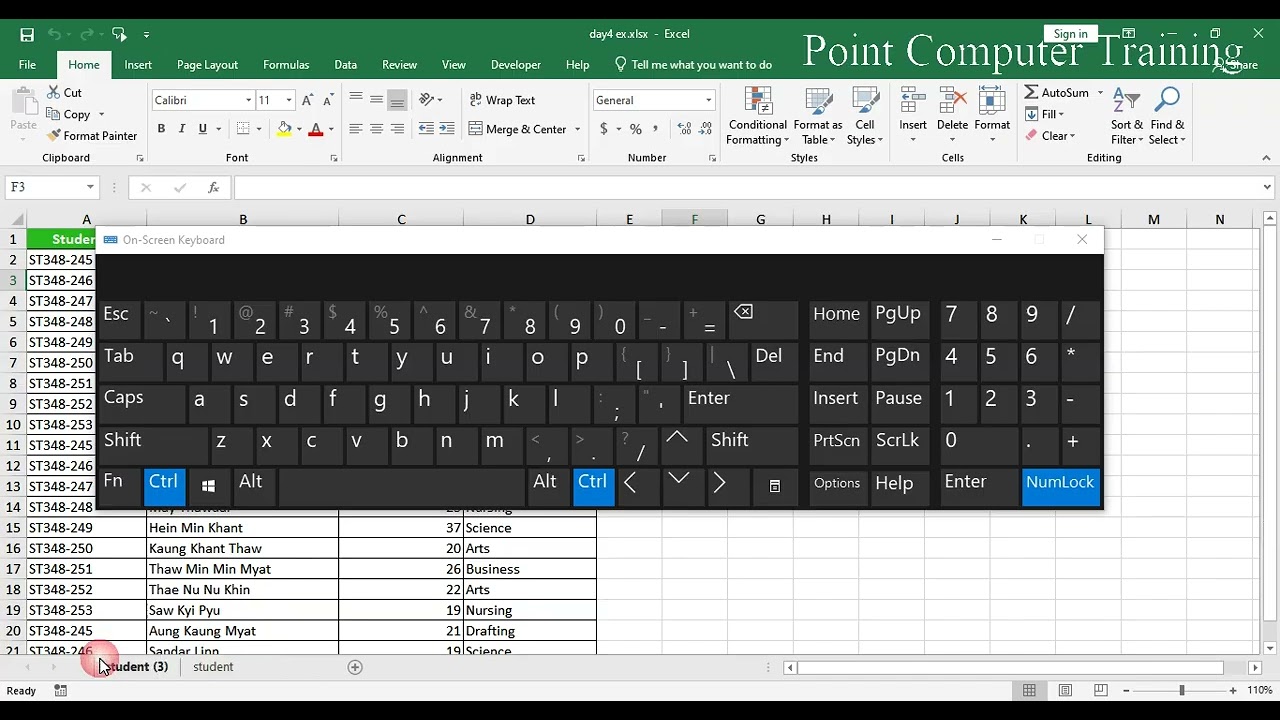Click Merge & Center
Image resolution: width=1280 pixels, height=720 pixels.
pos(517,129)
